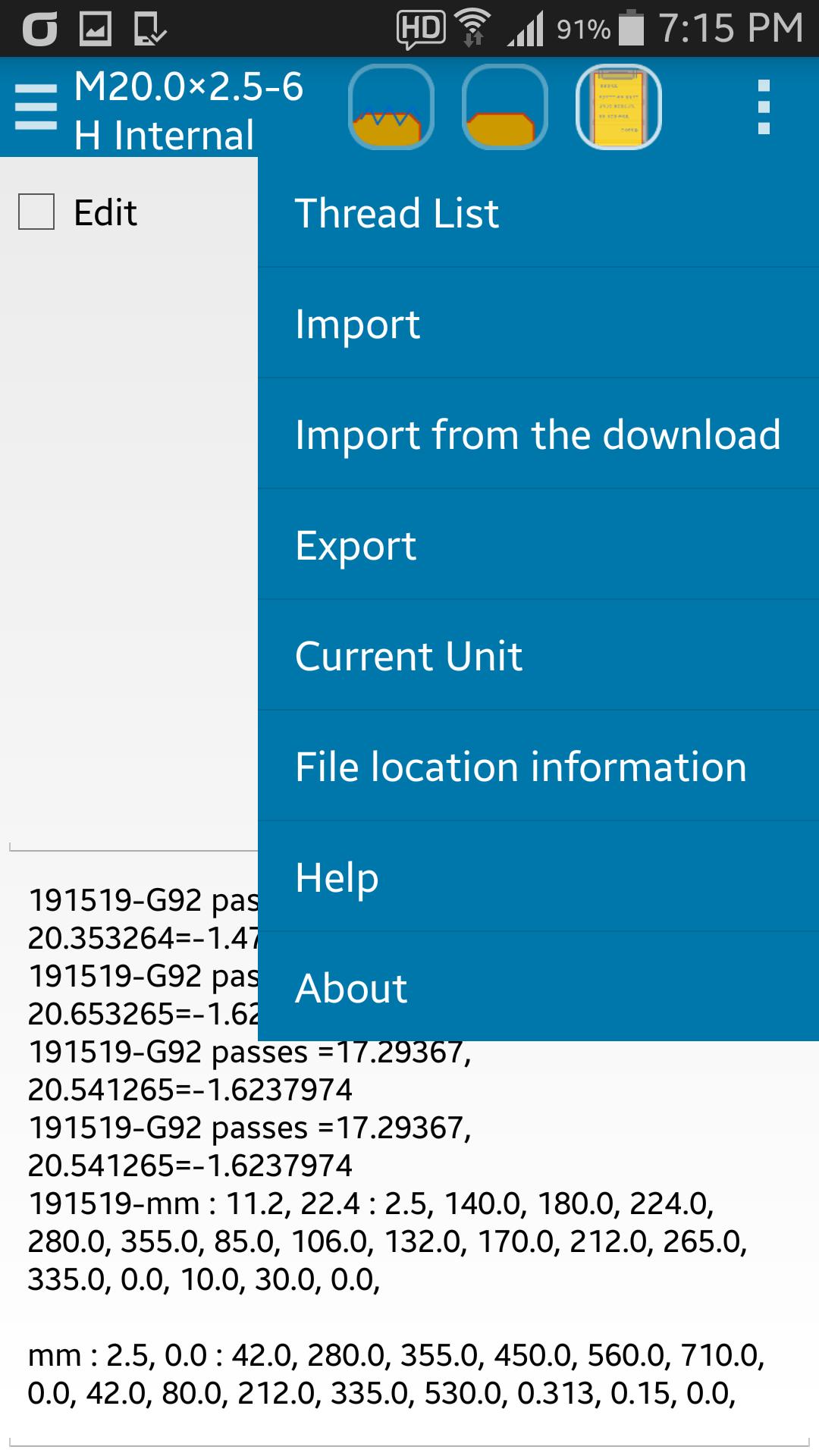Open File location information
Screen dimensions: 819x1456
pyautogui.click(x=538, y=766)
